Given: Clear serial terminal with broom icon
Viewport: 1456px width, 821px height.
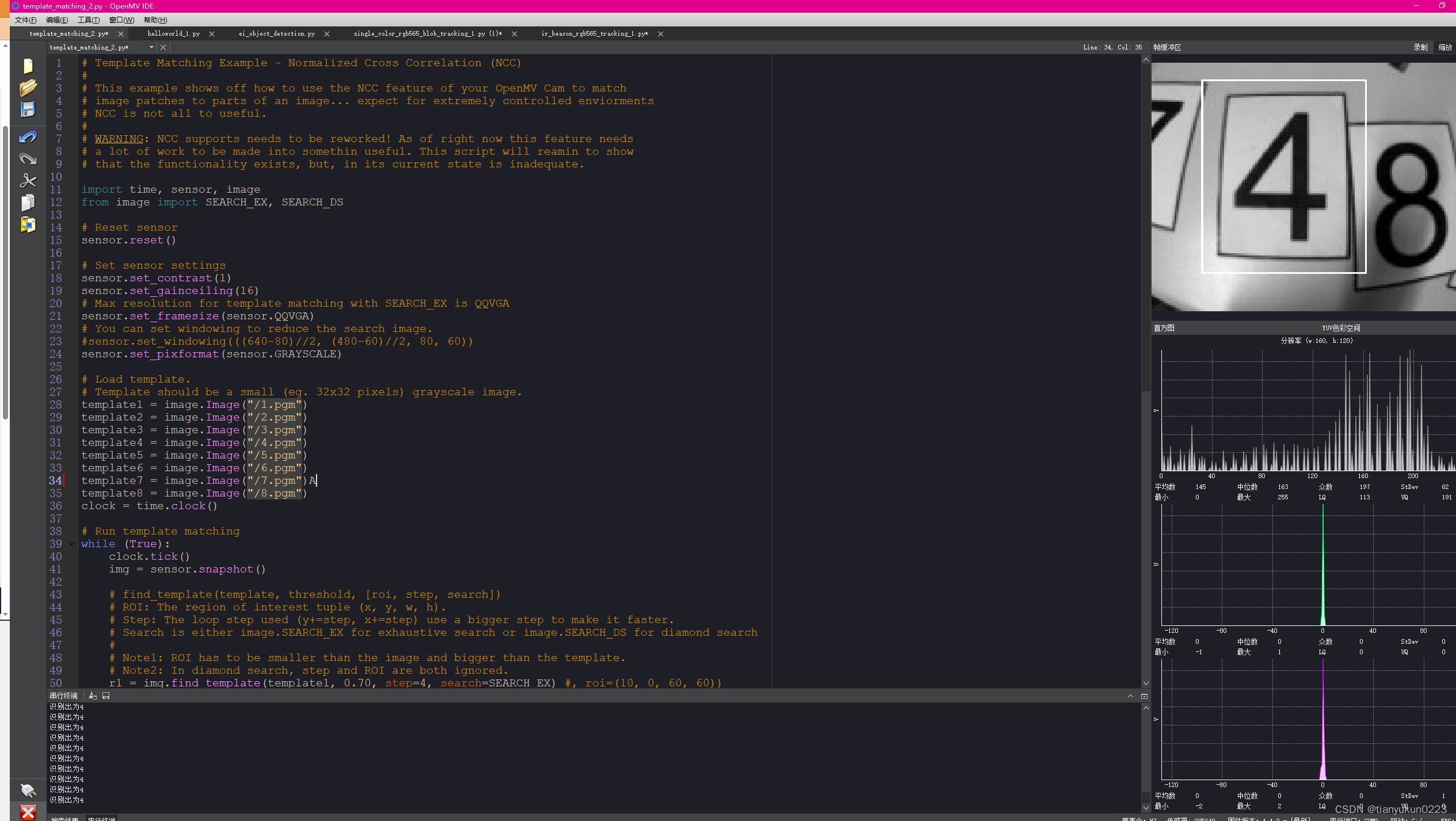Looking at the screenshot, I should 93,696.
